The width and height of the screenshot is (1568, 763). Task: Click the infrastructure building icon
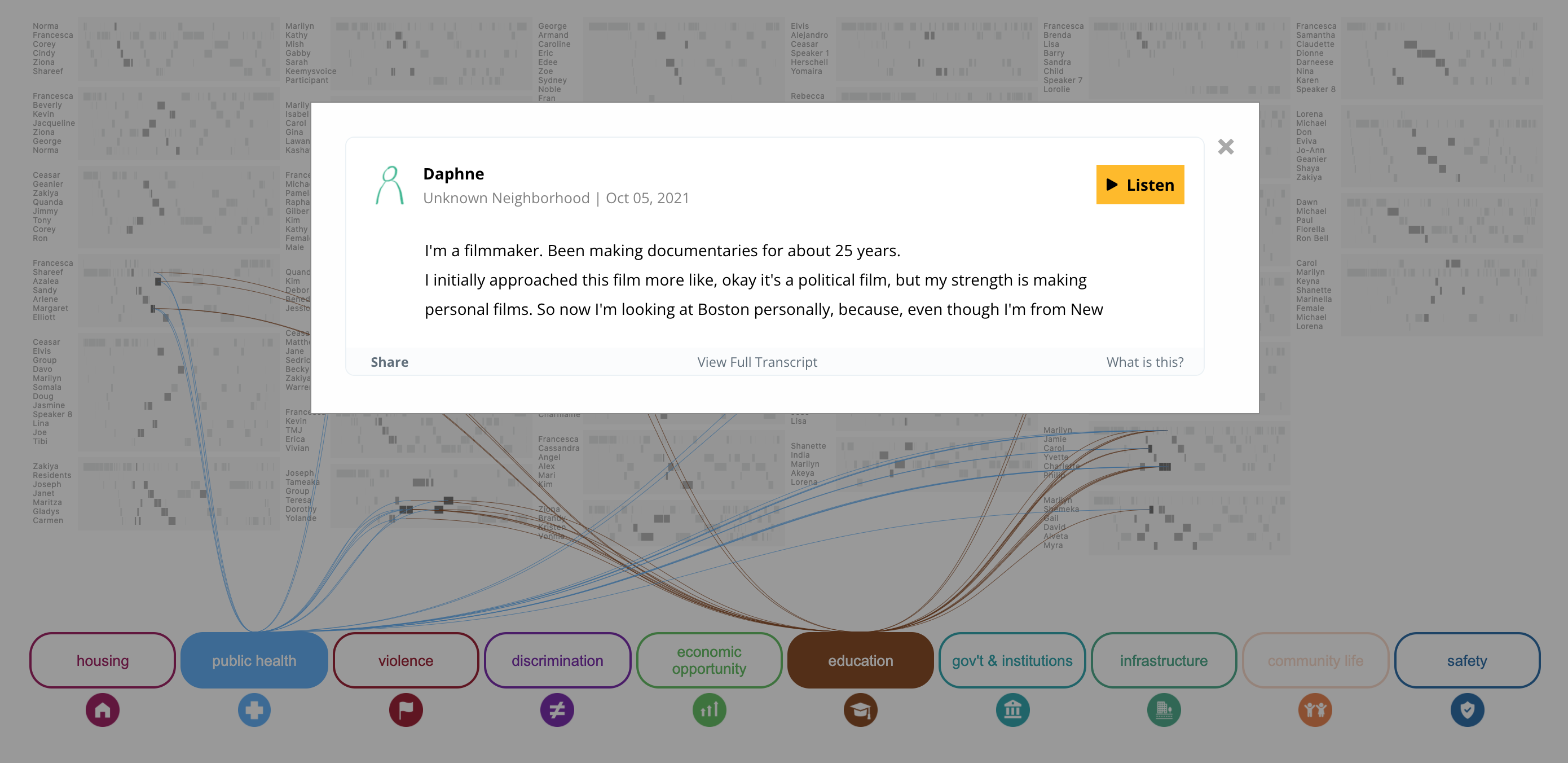1164,710
